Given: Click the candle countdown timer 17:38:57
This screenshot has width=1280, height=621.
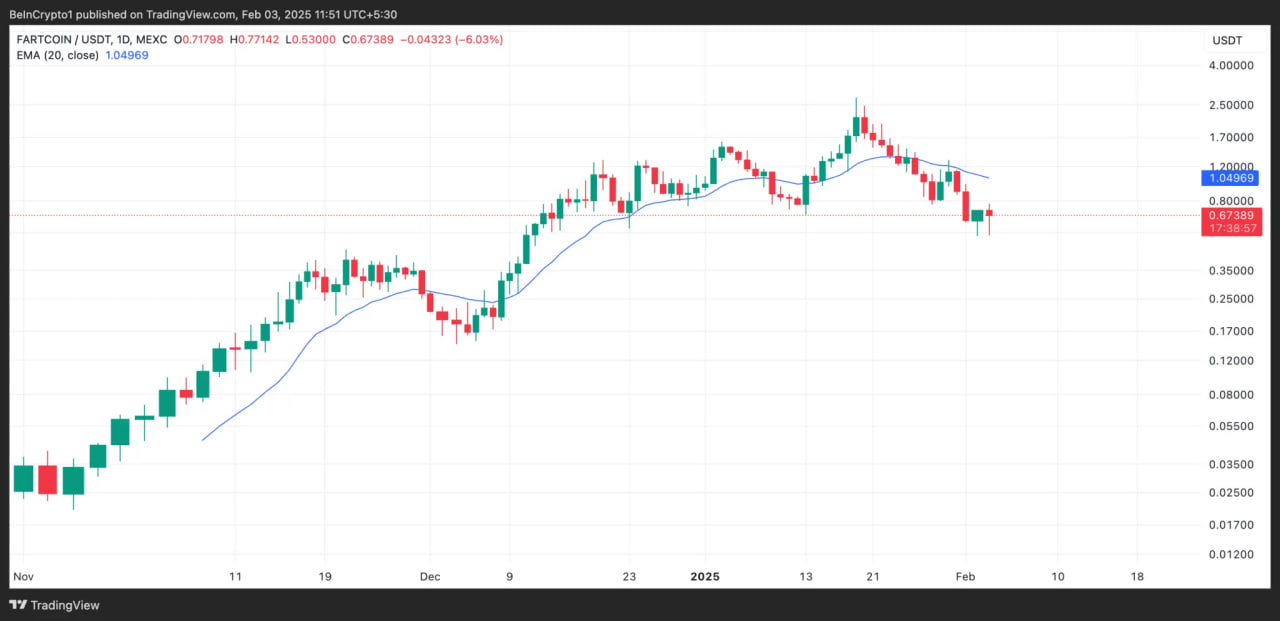Looking at the screenshot, I should click(x=1231, y=229).
